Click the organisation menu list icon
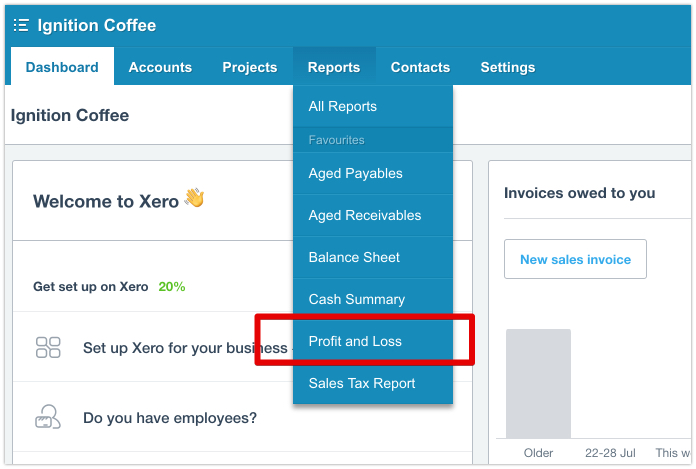 (x=21, y=25)
